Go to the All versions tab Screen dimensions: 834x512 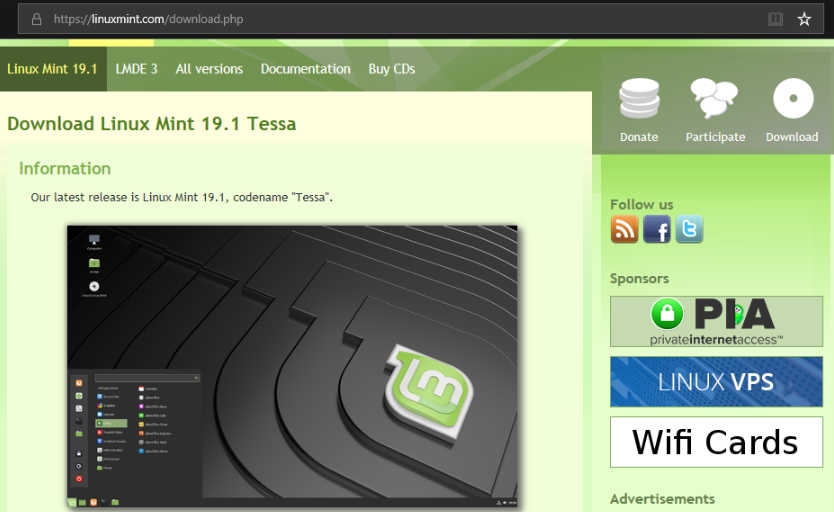click(x=209, y=69)
